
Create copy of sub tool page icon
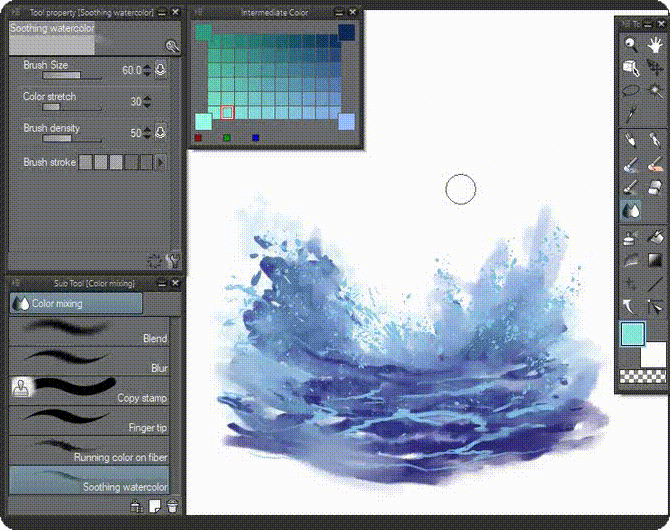(154, 506)
